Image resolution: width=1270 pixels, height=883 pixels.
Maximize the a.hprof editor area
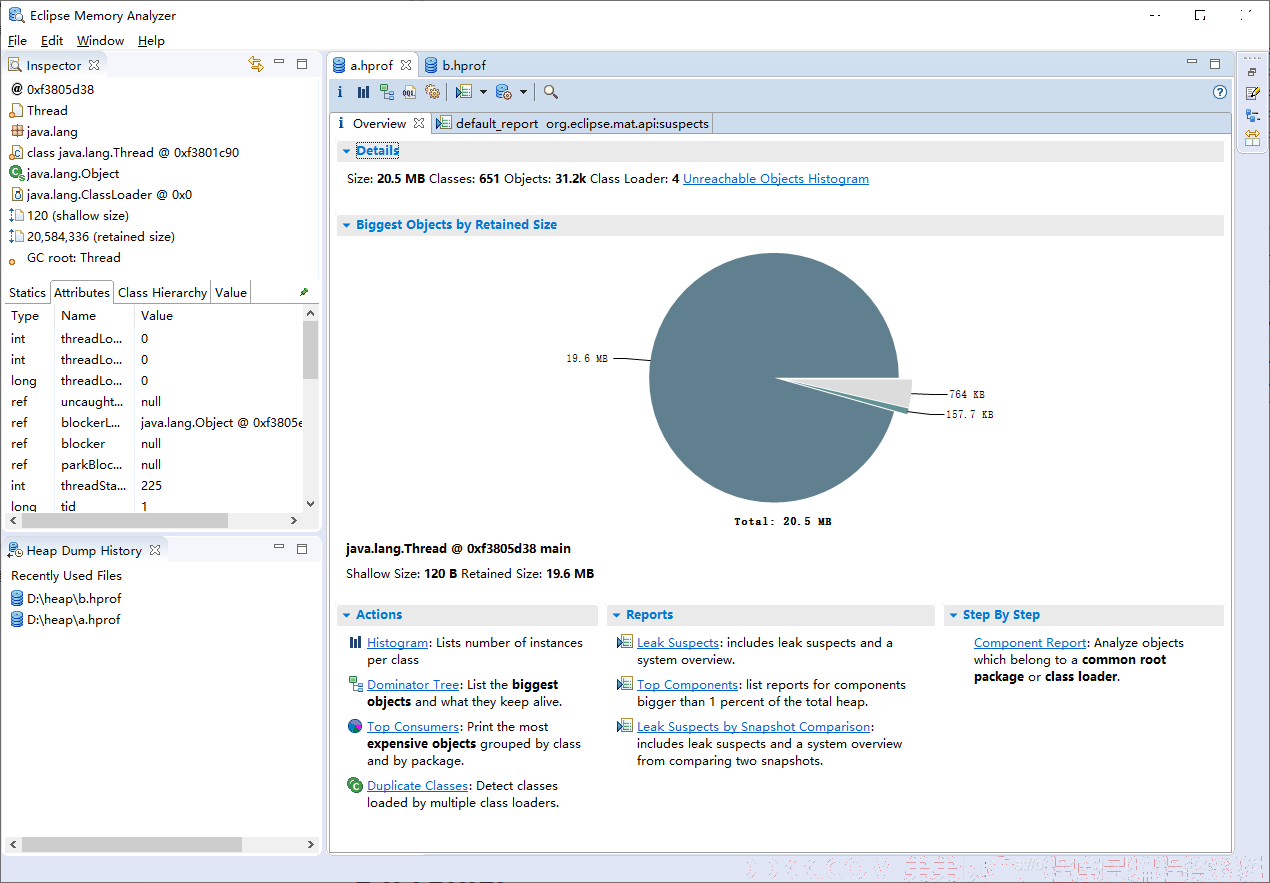pyautogui.click(x=1215, y=64)
